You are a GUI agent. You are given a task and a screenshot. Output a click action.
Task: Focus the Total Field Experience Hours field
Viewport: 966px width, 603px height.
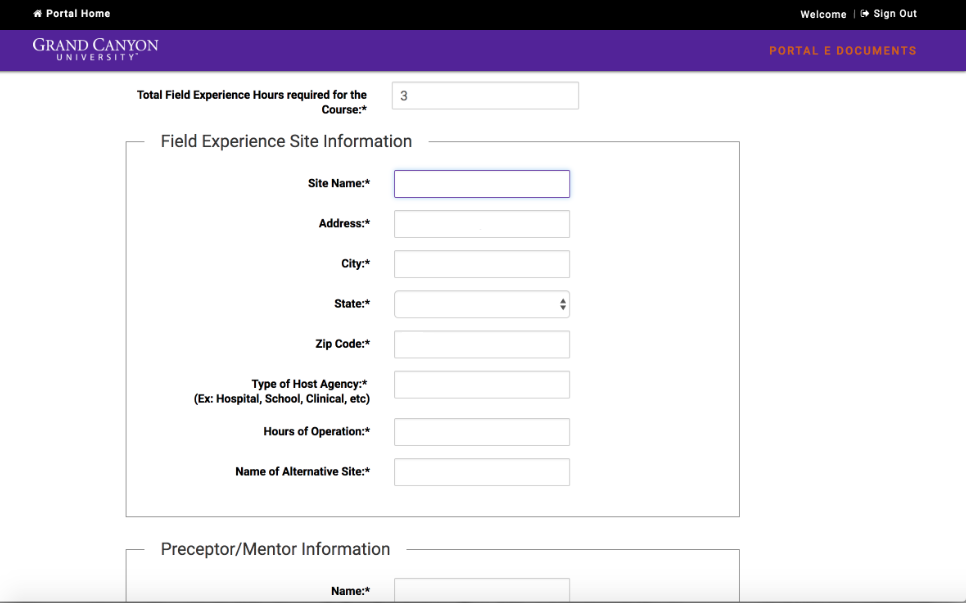click(x=485, y=95)
